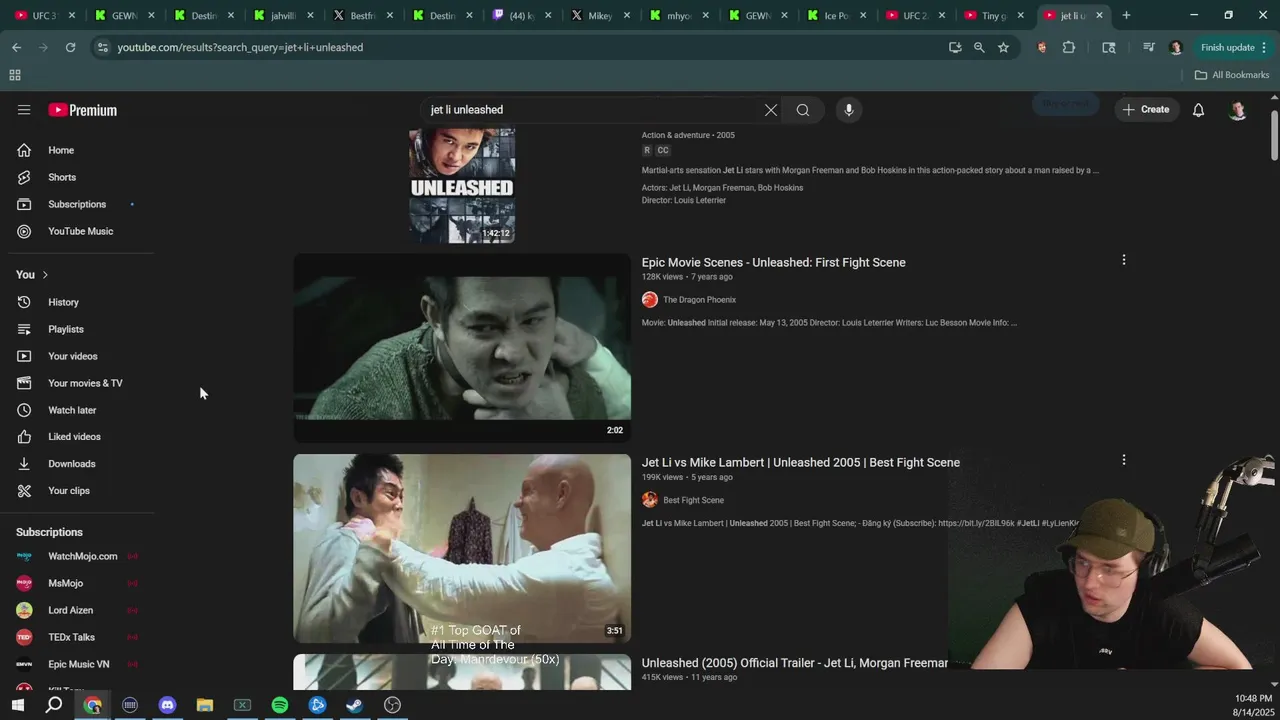Play the First Fight Scene video thumbnail
Screen dimensions: 1280x720
(462, 348)
